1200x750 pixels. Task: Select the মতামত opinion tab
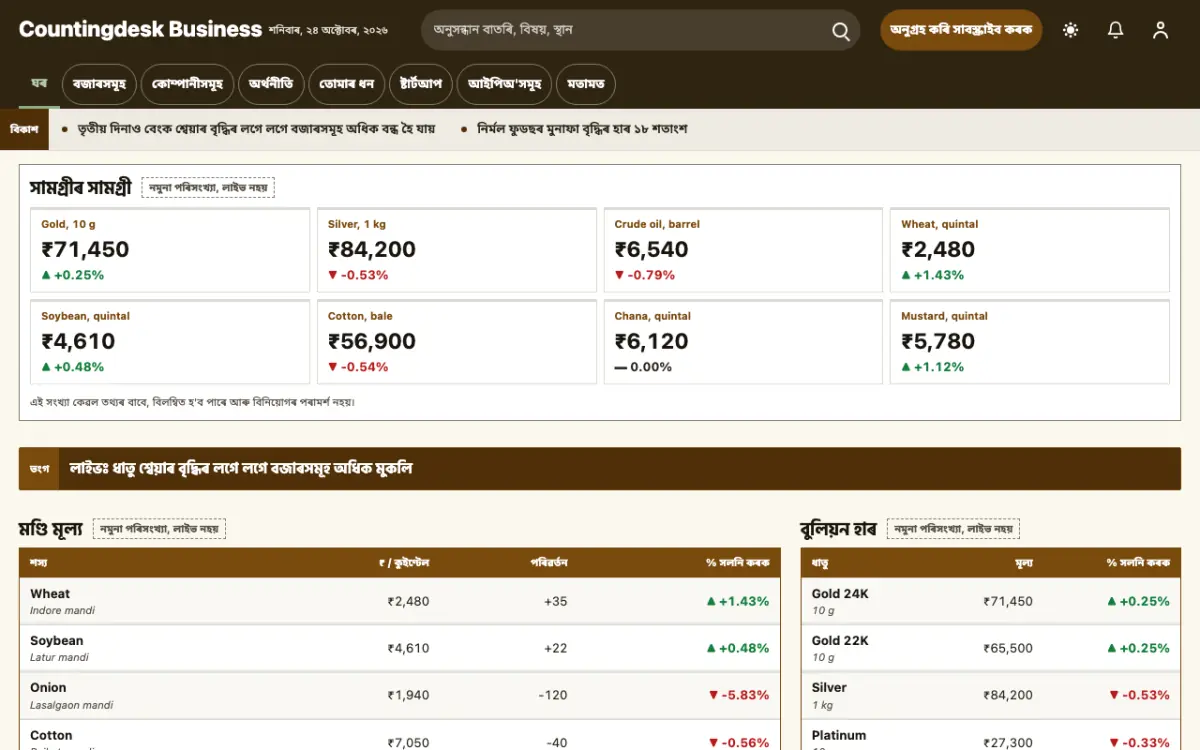pyautogui.click(x=585, y=84)
